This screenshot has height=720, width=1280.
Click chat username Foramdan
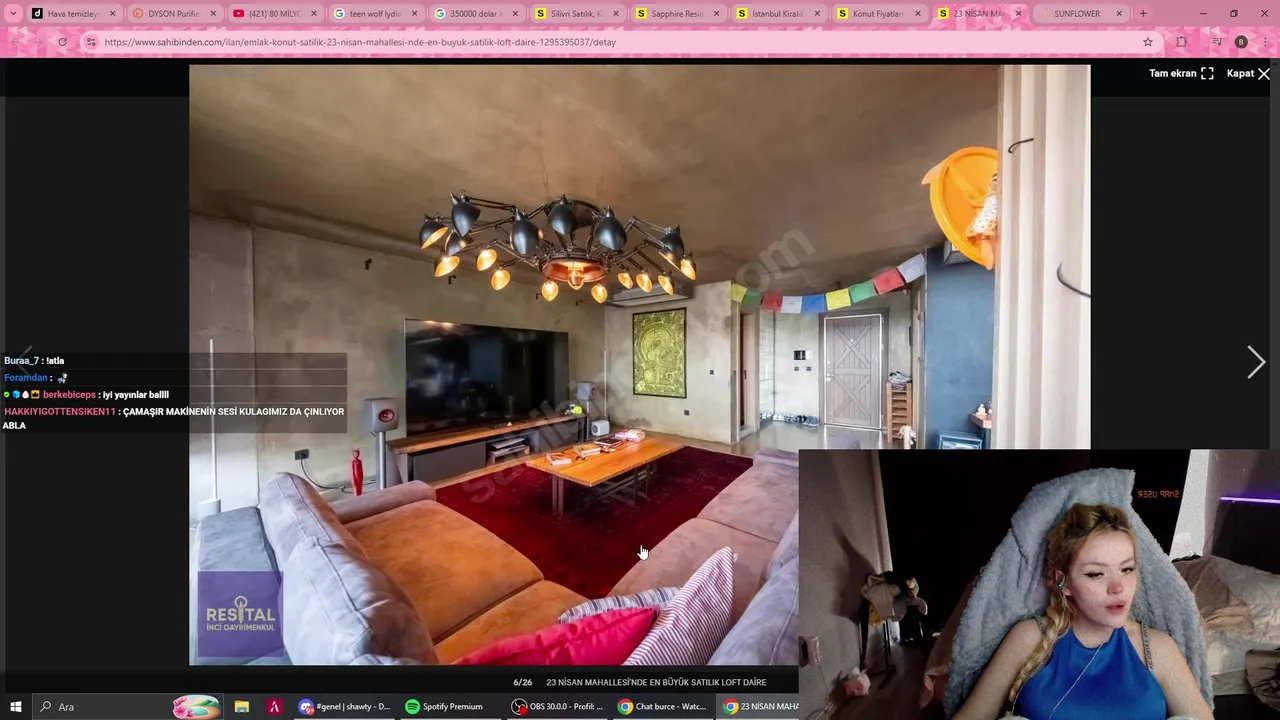[26, 377]
